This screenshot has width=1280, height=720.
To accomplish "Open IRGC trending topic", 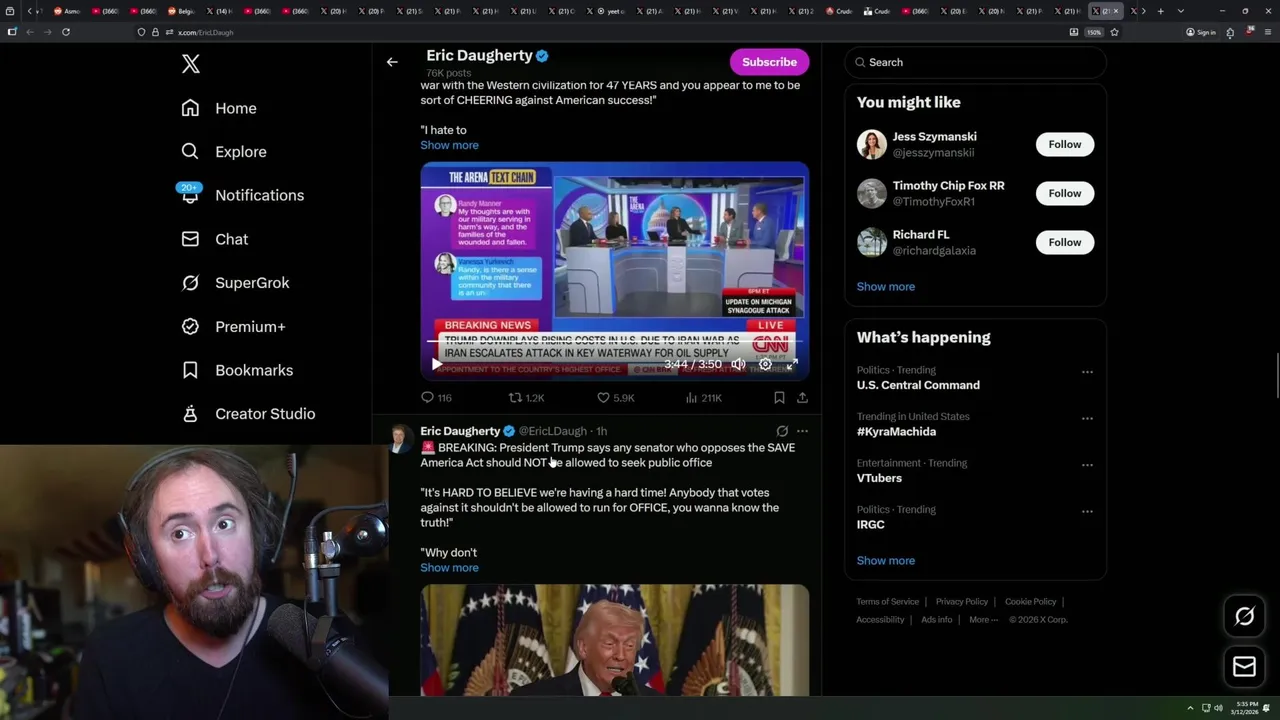I will (x=871, y=525).
